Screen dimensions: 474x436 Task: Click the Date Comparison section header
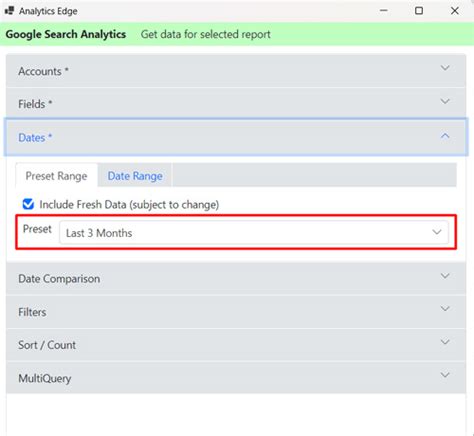(x=236, y=279)
